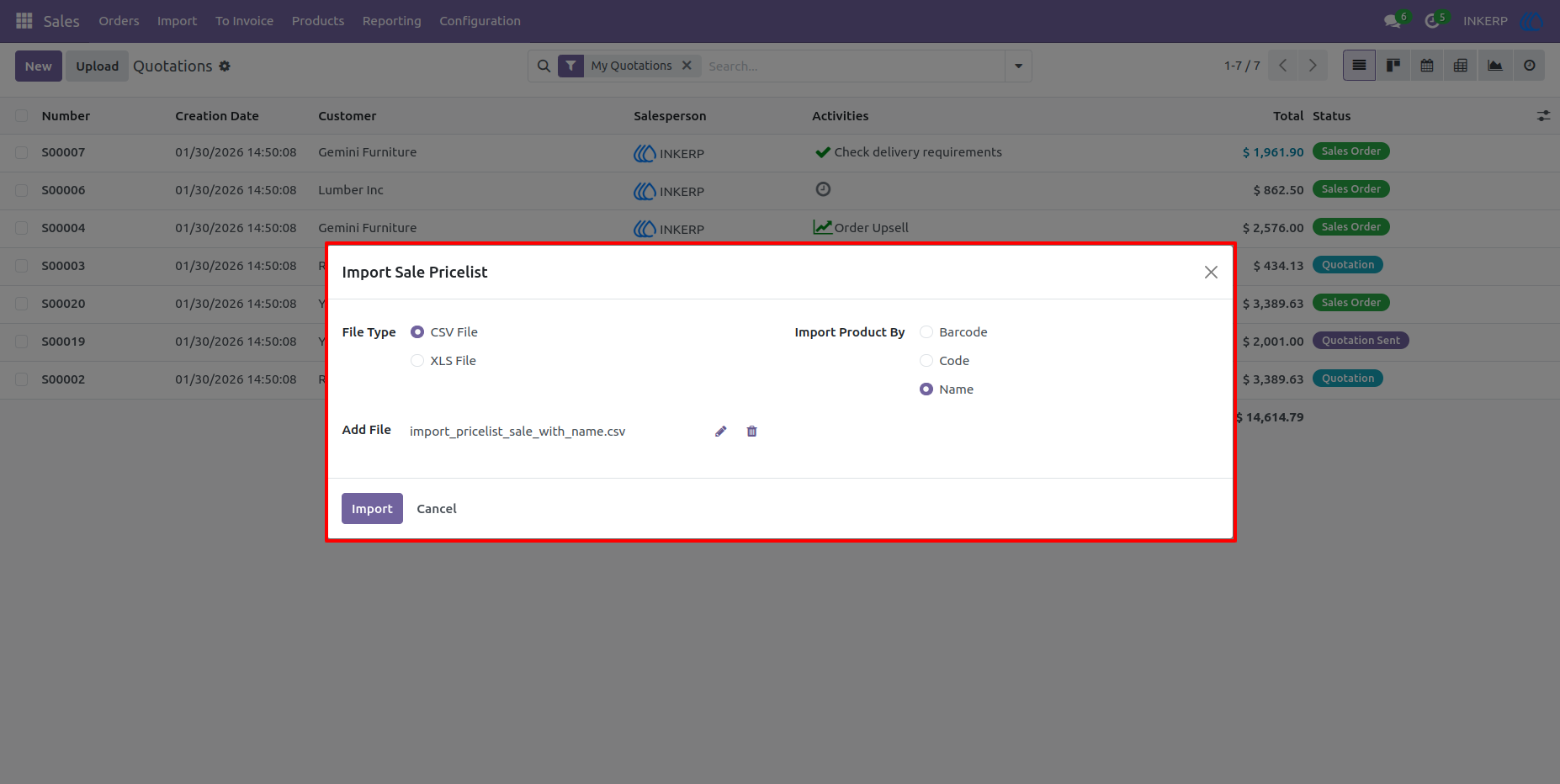1560x784 pixels.
Task: Click the gear icon beside Quotations
Action: [x=225, y=66]
